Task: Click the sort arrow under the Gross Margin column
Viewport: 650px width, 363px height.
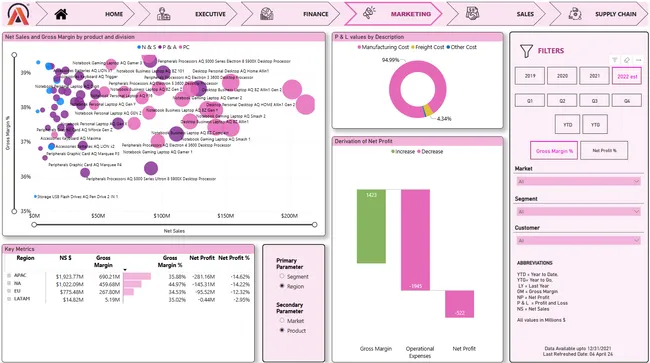Action: (125, 270)
